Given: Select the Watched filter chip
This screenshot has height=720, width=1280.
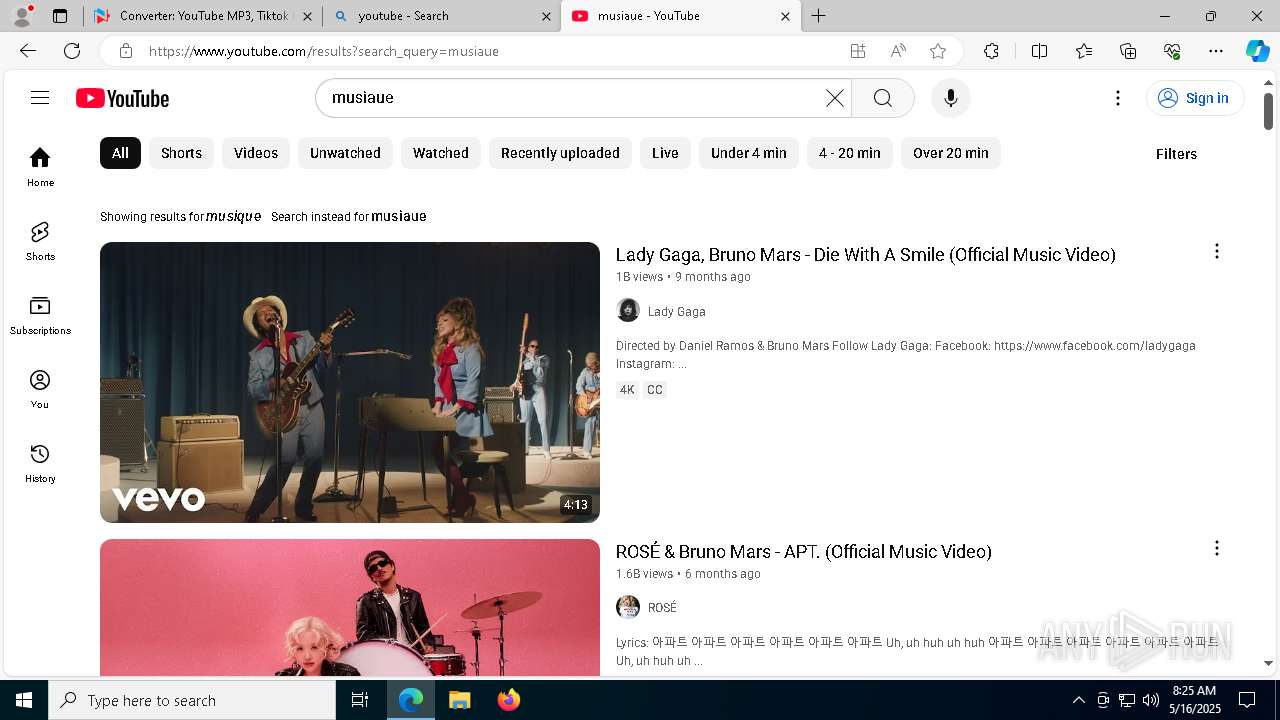Looking at the screenshot, I should [x=441, y=153].
